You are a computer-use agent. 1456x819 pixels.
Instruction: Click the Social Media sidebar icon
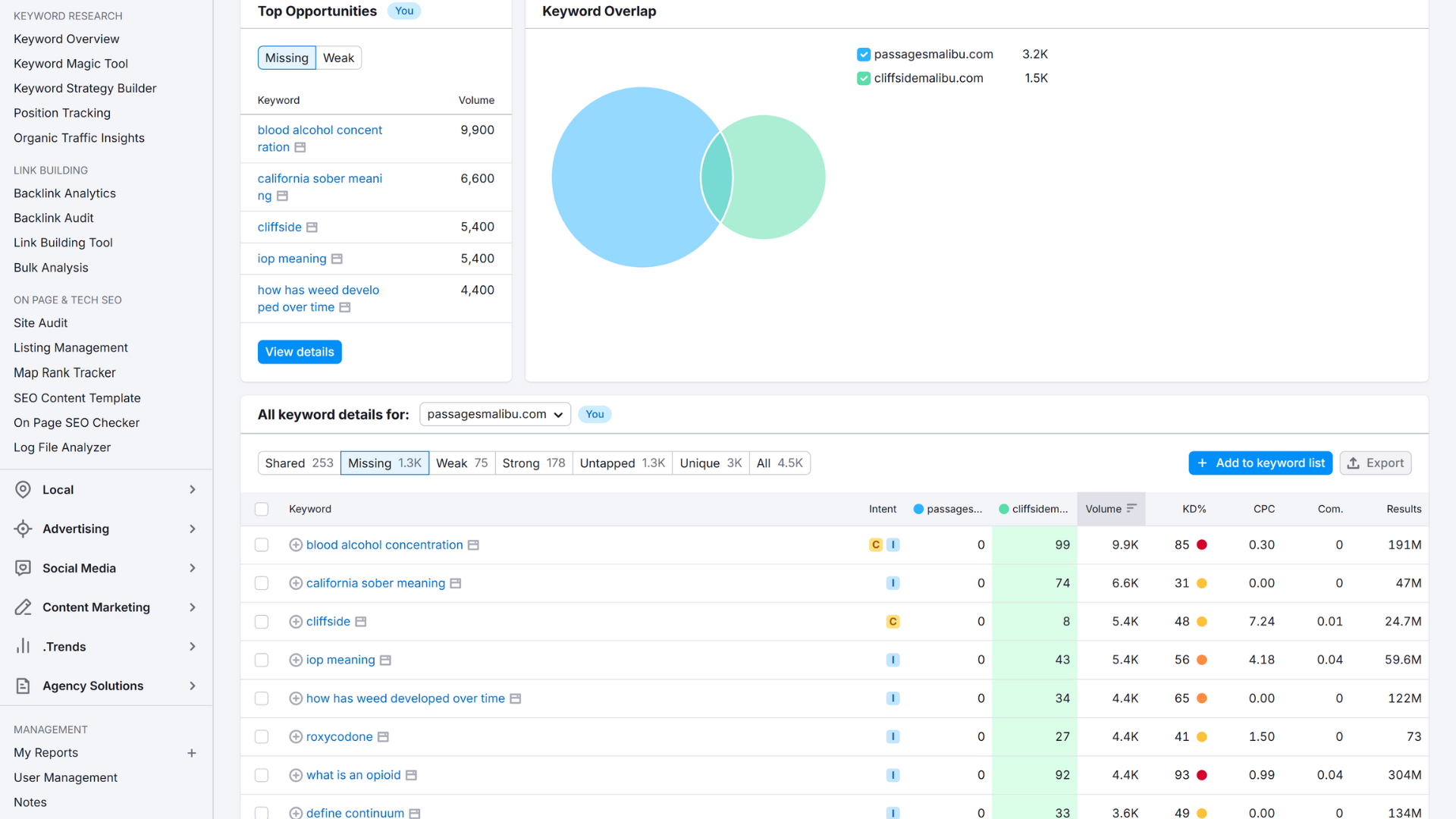(x=22, y=568)
